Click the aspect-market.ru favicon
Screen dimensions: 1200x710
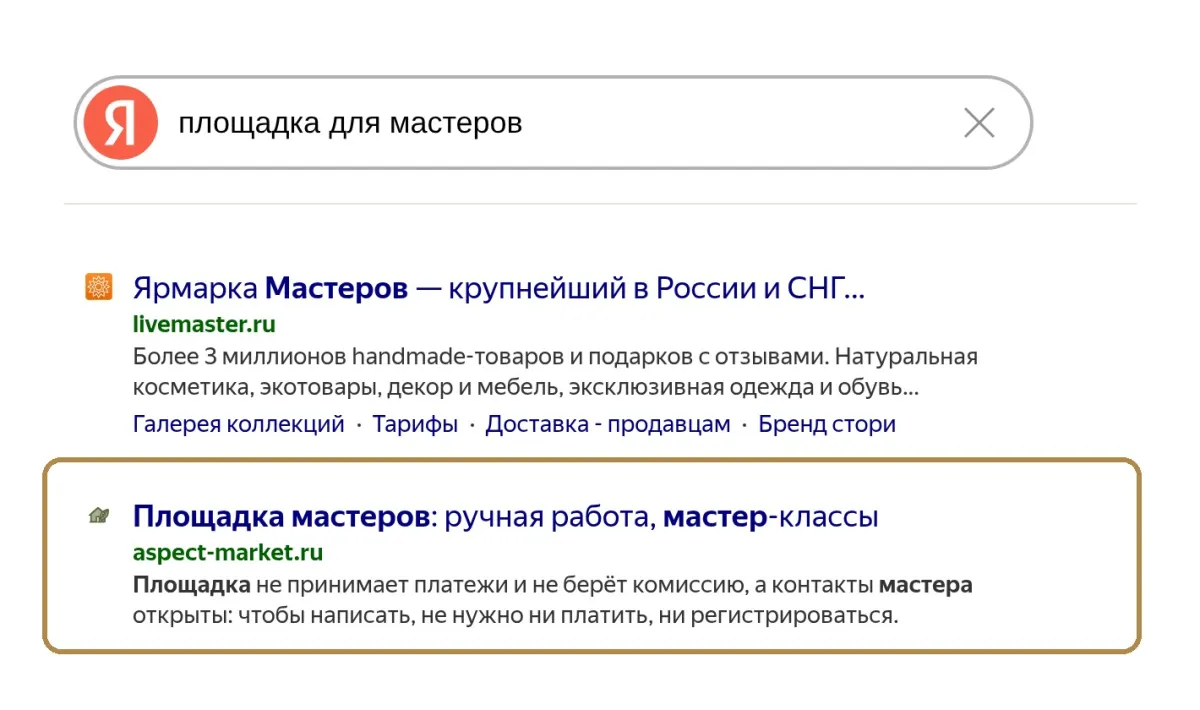(98, 516)
